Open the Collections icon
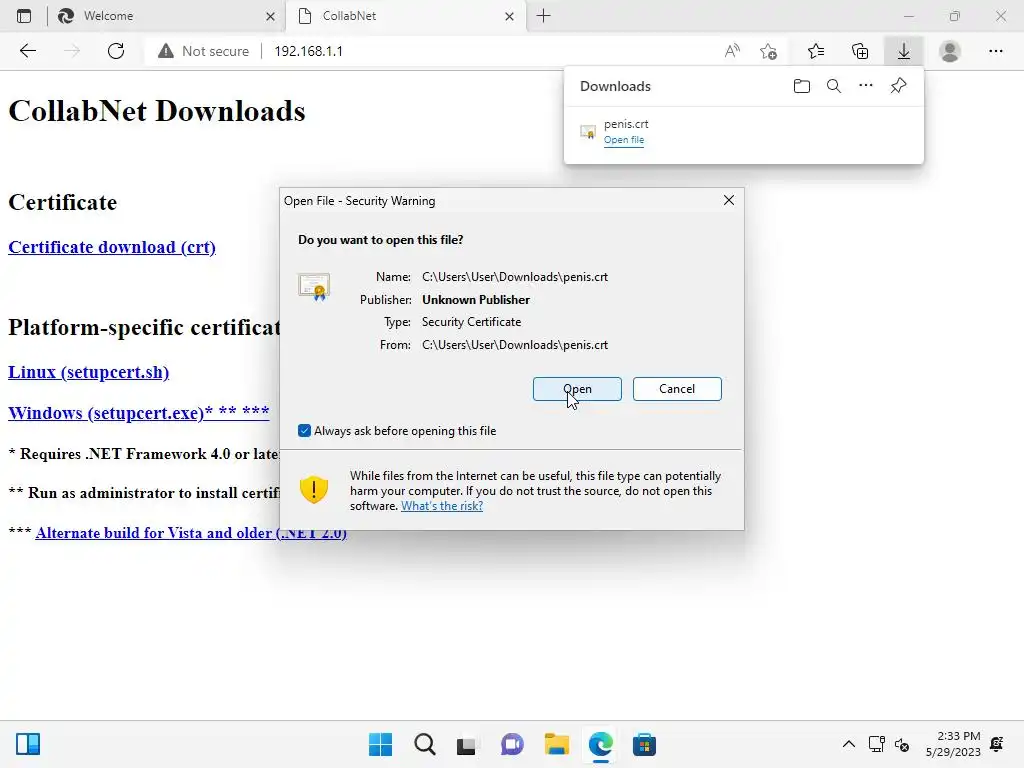The height and width of the screenshot is (768, 1024). [860, 51]
